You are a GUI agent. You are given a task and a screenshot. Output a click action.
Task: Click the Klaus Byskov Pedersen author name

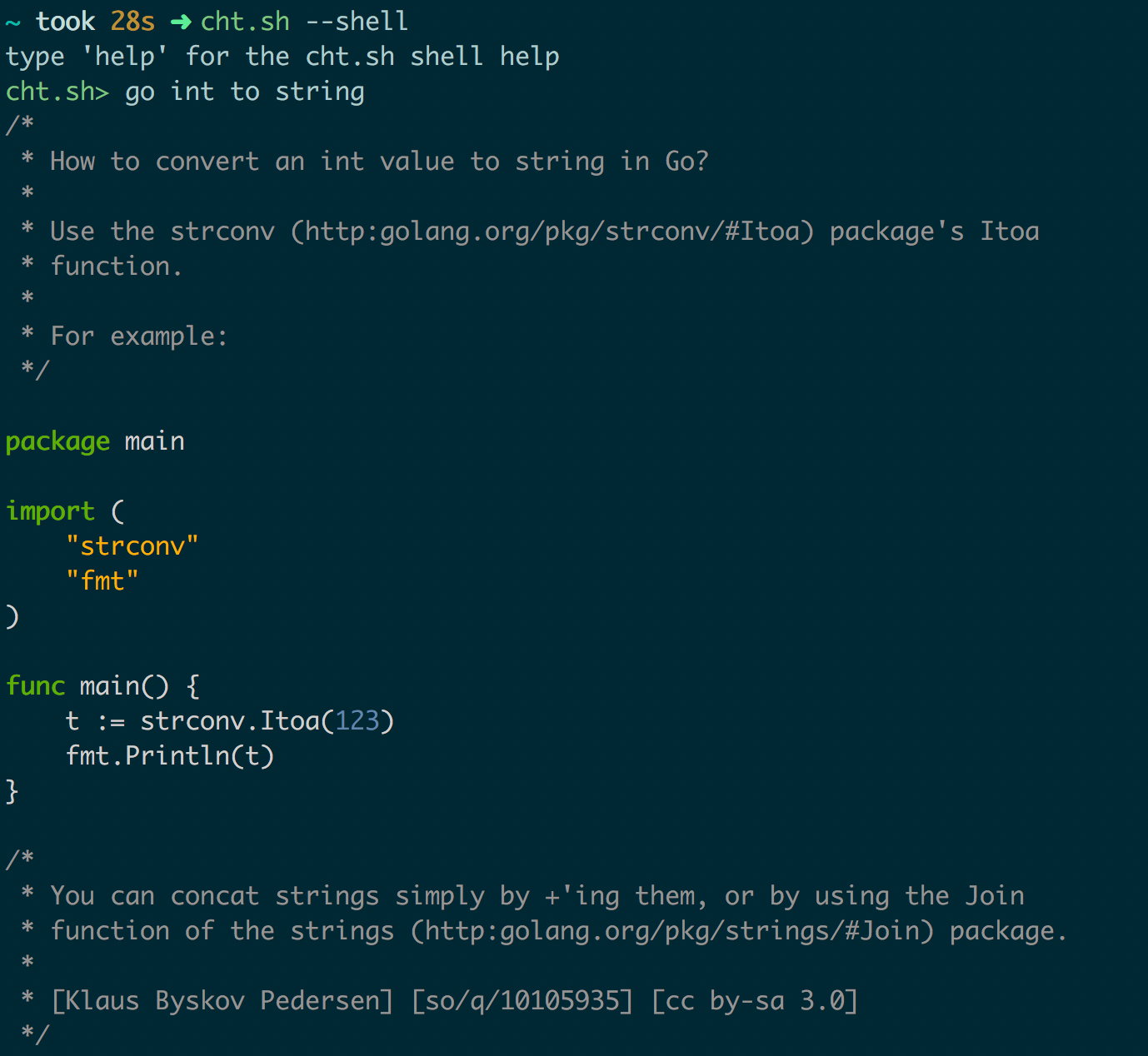tap(222, 1001)
